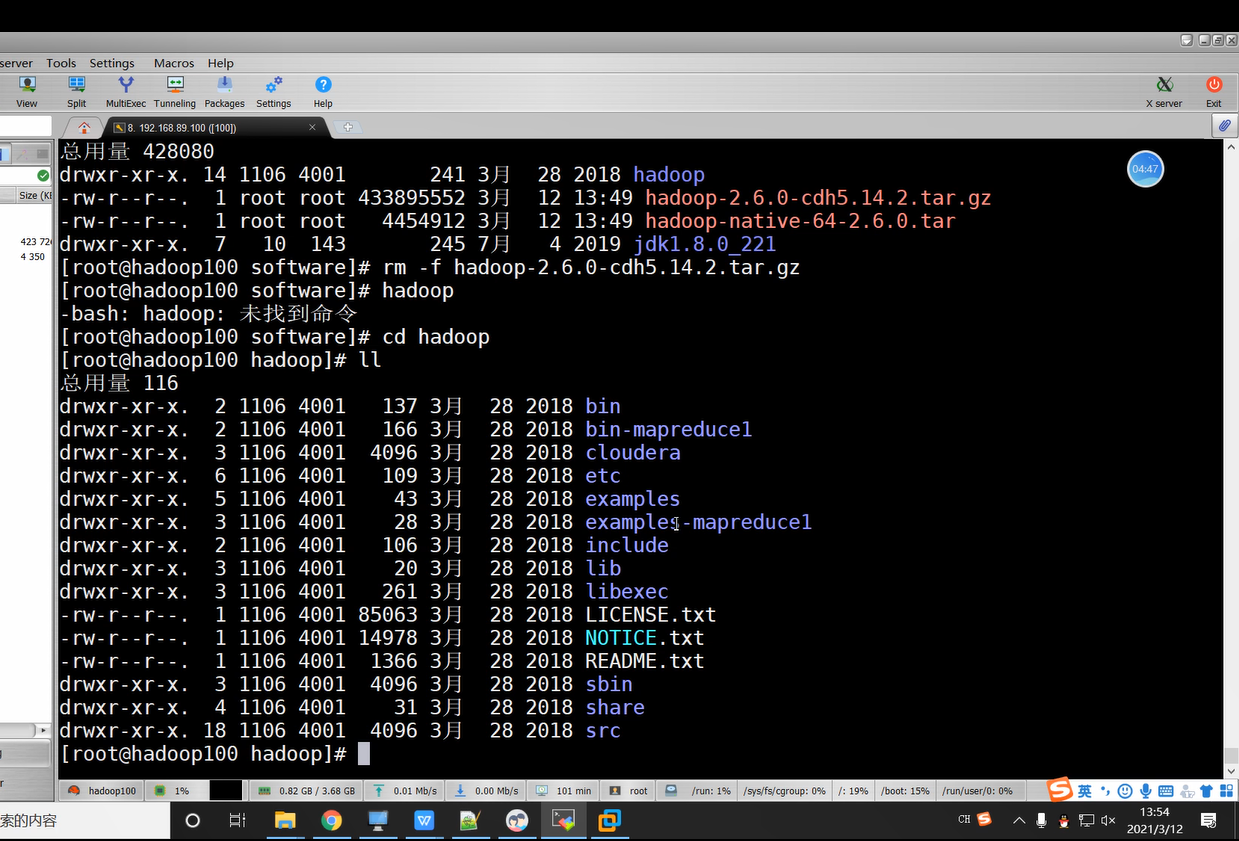Open File Explorer from the taskbar

(285, 821)
